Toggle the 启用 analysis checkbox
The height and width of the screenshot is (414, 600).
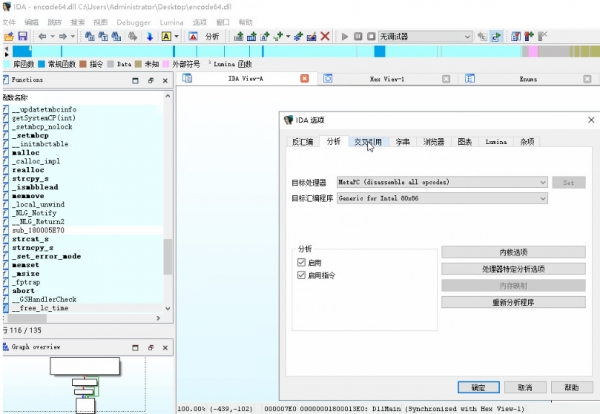click(302, 261)
